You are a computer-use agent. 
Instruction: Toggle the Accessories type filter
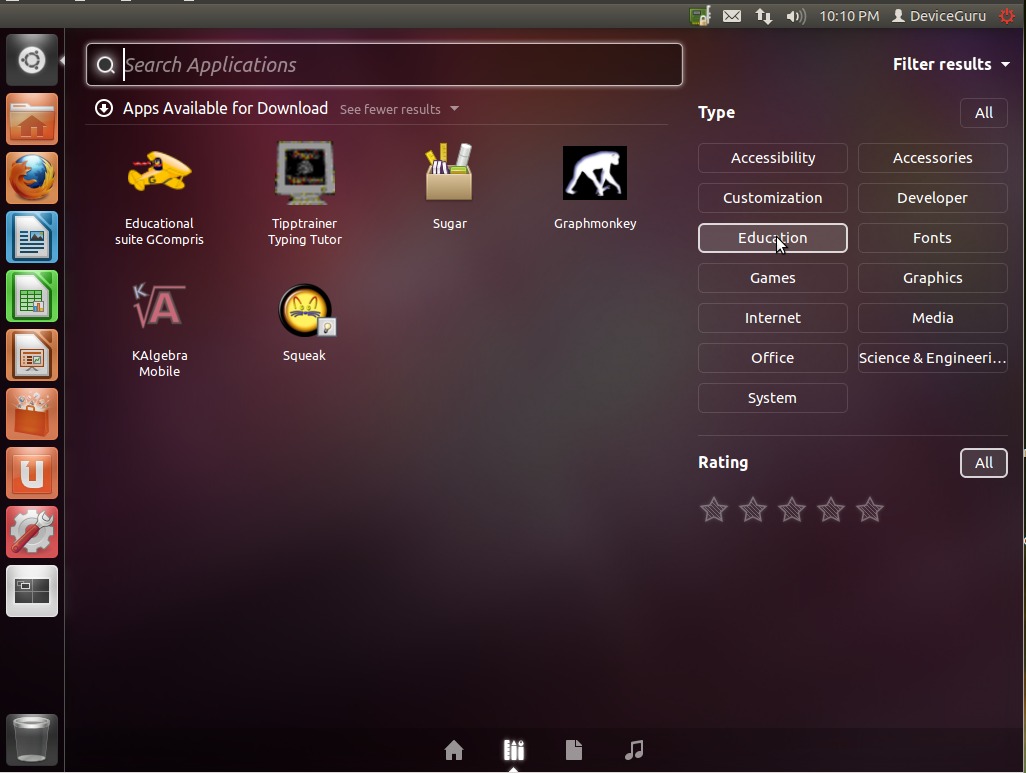pos(932,158)
